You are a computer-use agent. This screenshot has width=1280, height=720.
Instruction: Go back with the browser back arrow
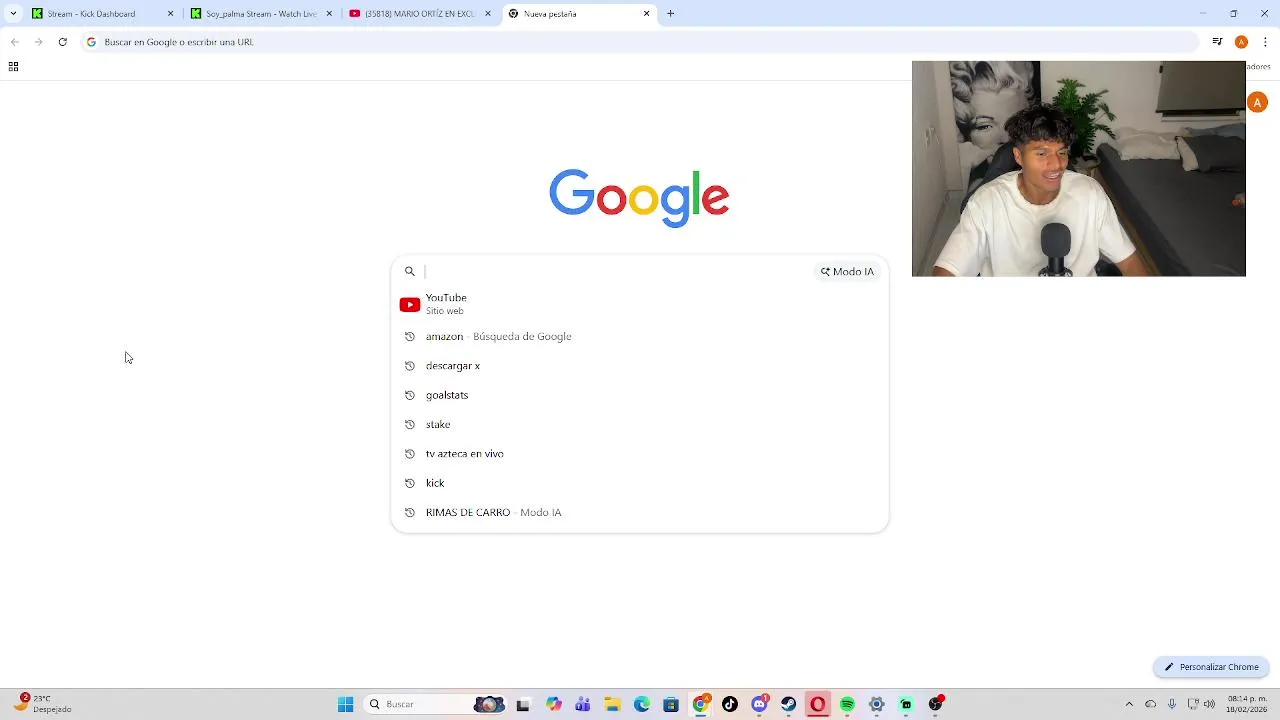click(x=14, y=42)
